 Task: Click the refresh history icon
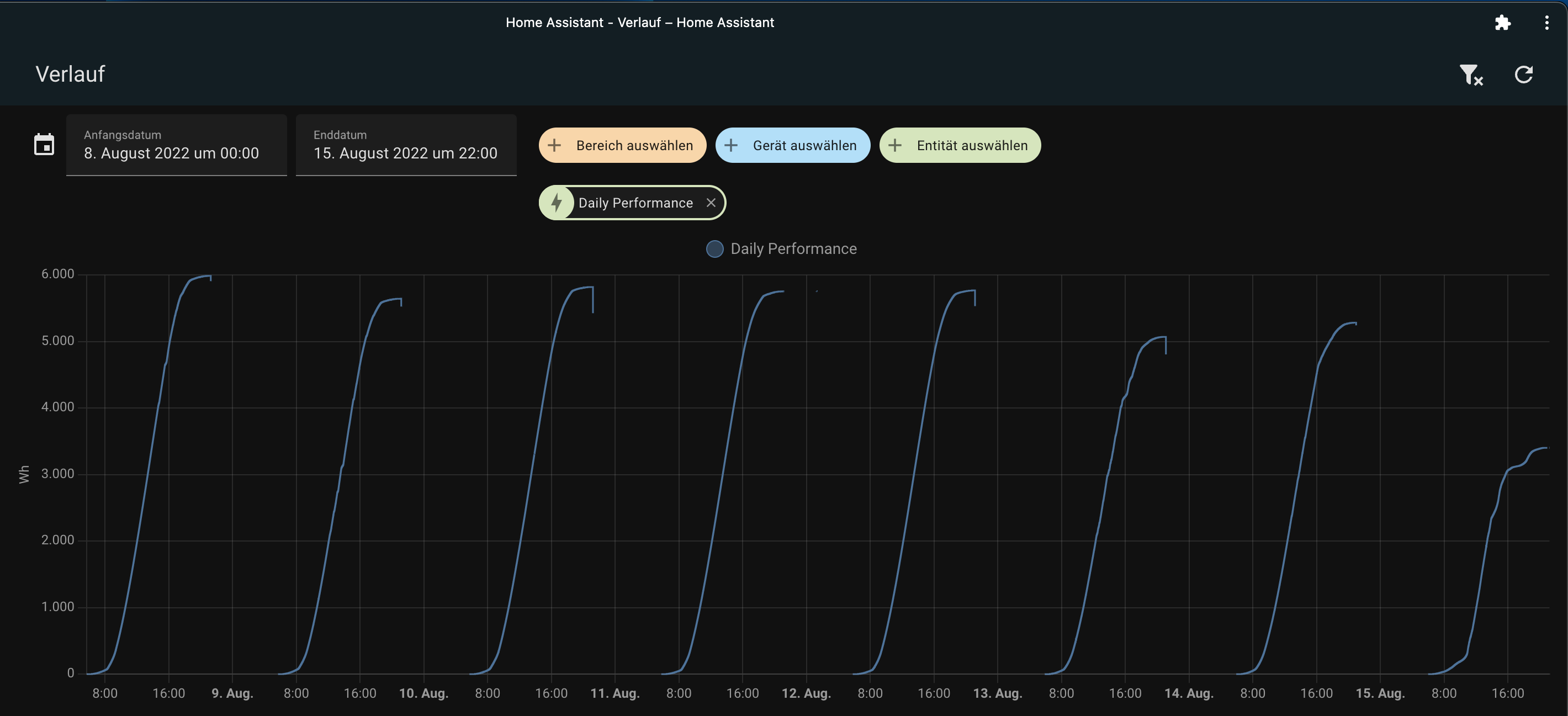click(1524, 75)
